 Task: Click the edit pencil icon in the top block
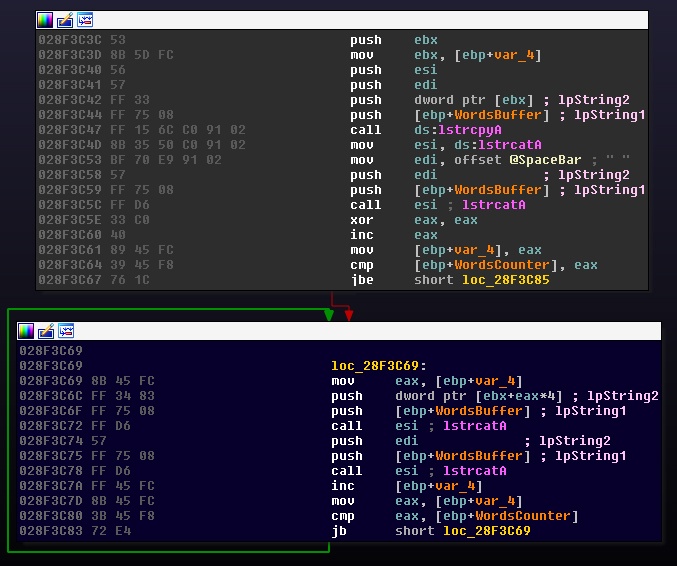click(64, 20)
